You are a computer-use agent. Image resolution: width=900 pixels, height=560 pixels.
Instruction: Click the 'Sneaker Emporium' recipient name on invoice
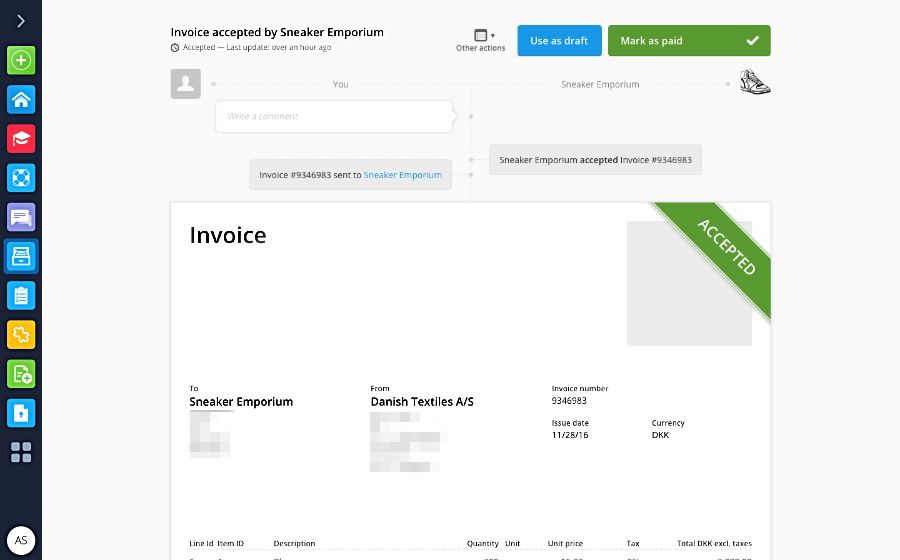coord(241,402)
